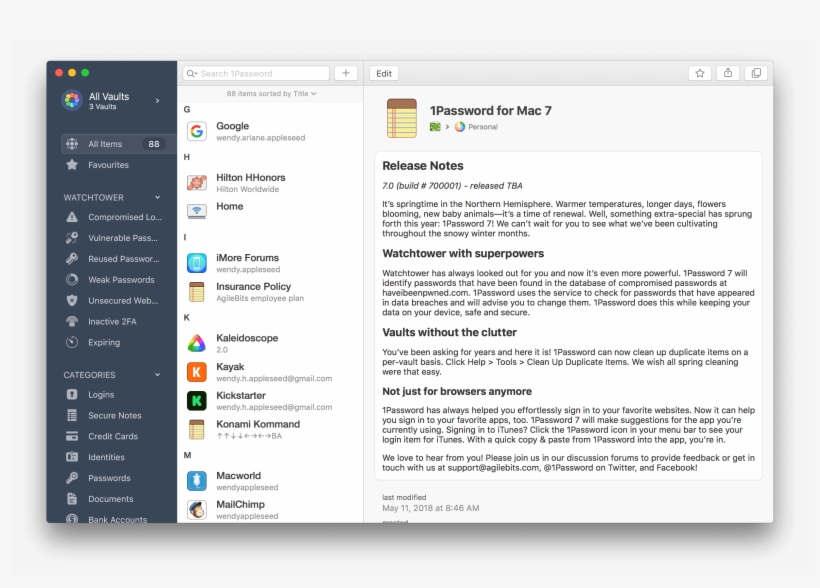The width and height of the screenshot is (820, 588).
Task: Click wendy.ariane.appleseed username text
Action: click(260, 138)
